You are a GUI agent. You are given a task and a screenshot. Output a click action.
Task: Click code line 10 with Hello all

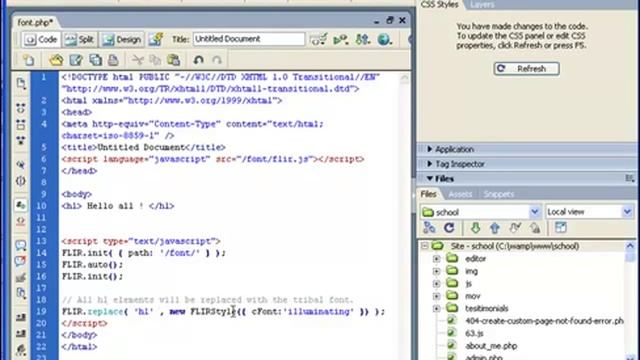118,206
